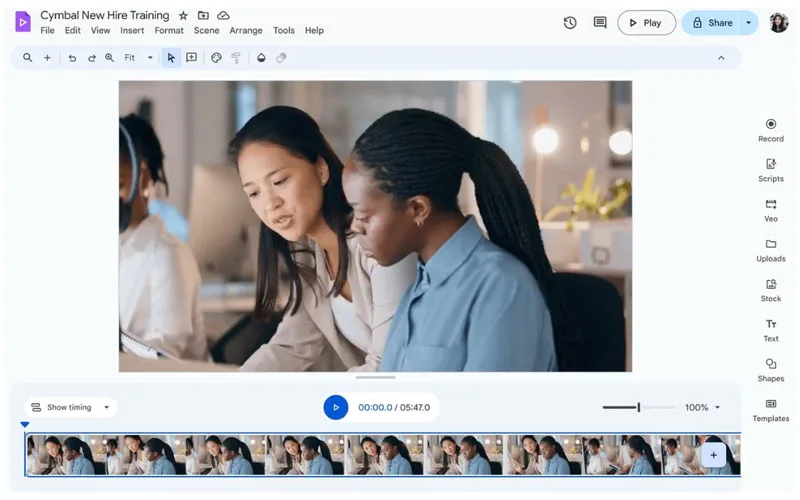Viewport: 800px width, 500px height.
Task: Open the theme palette icon
Action: 216,58
